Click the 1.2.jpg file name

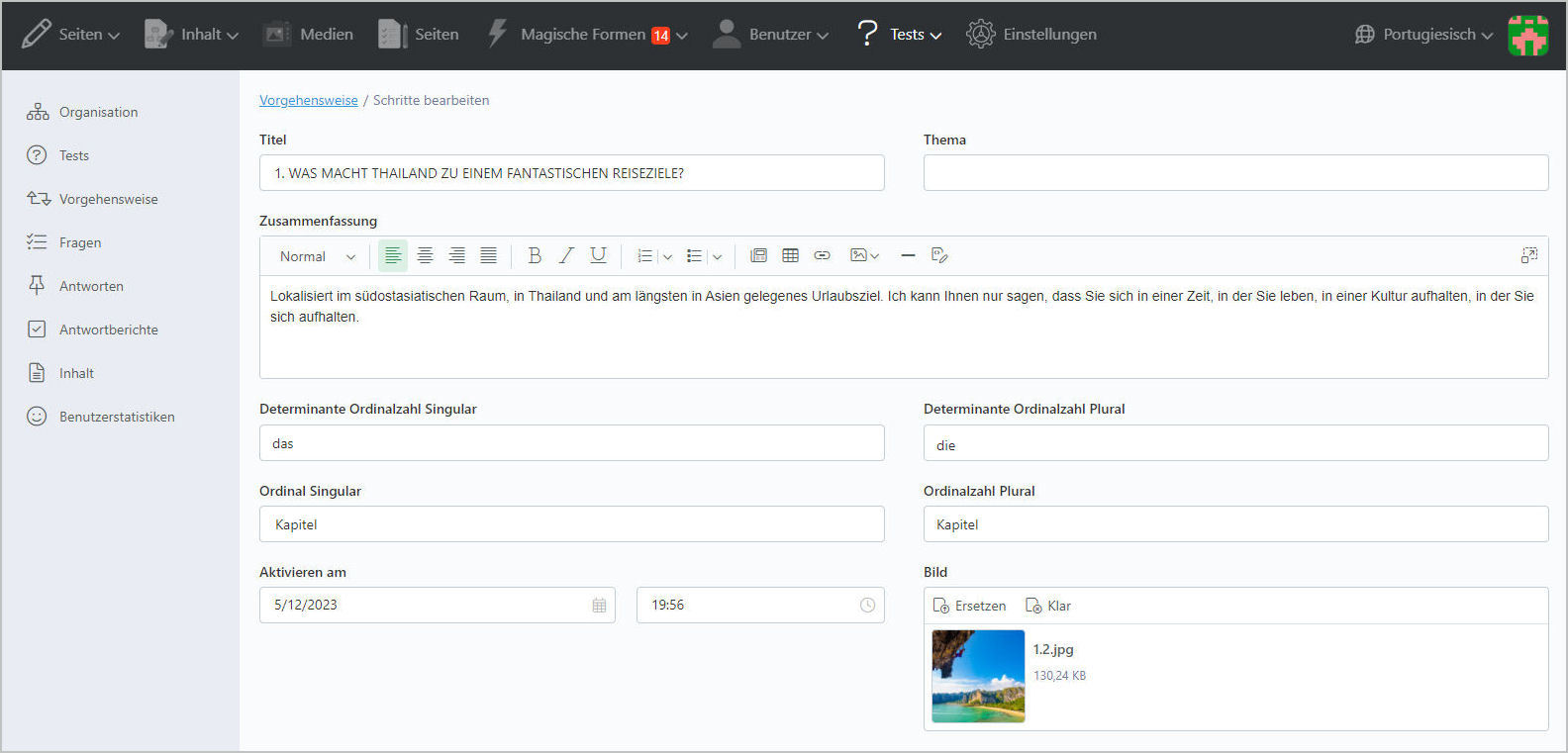(x=1053, y=649)
